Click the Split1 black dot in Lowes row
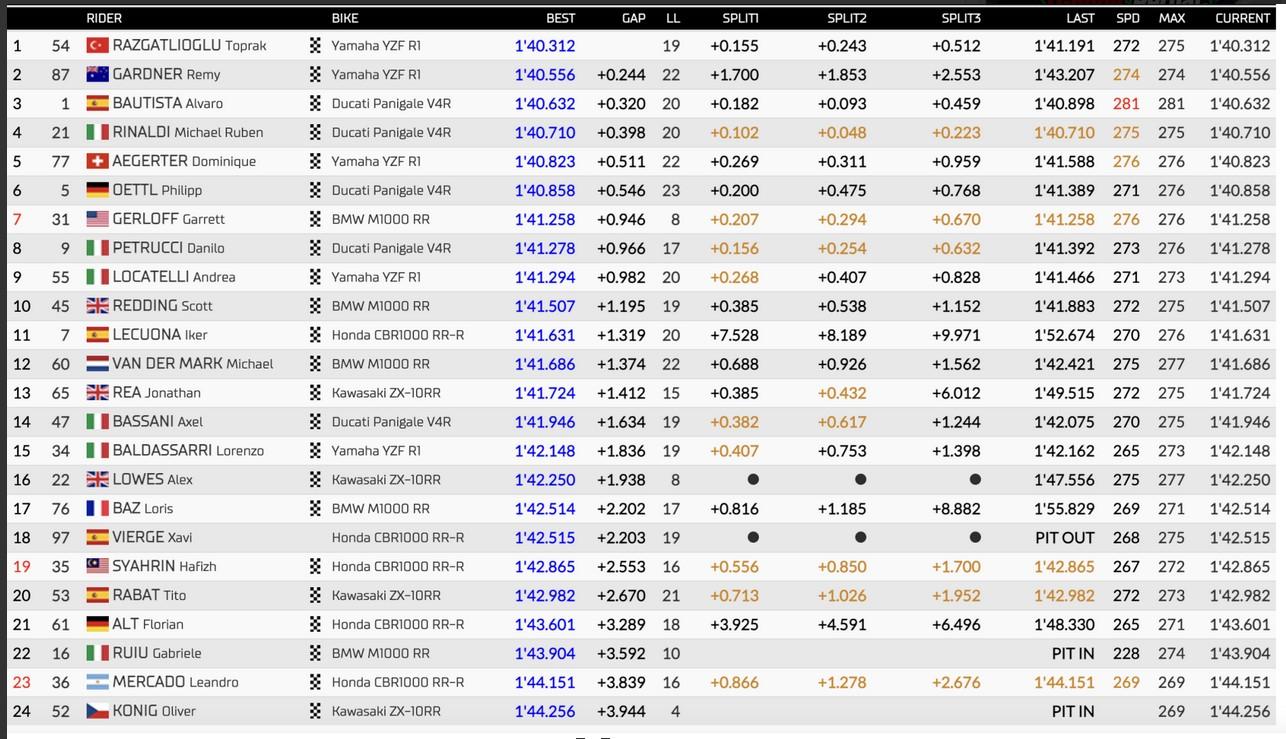 [753, 480]
